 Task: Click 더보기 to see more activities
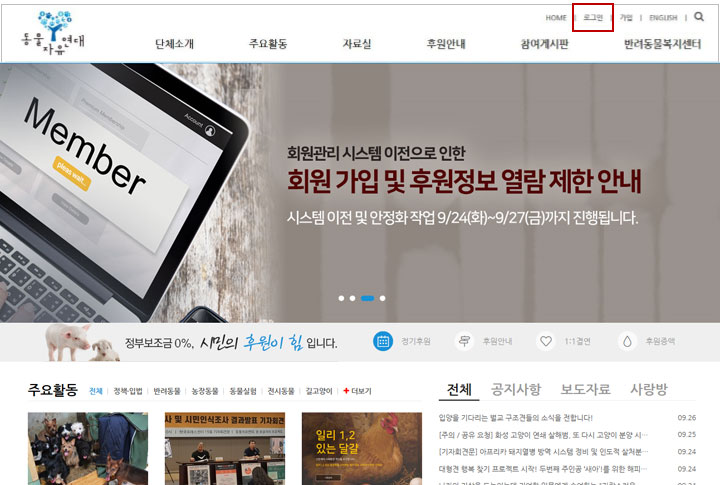(361, 391)
